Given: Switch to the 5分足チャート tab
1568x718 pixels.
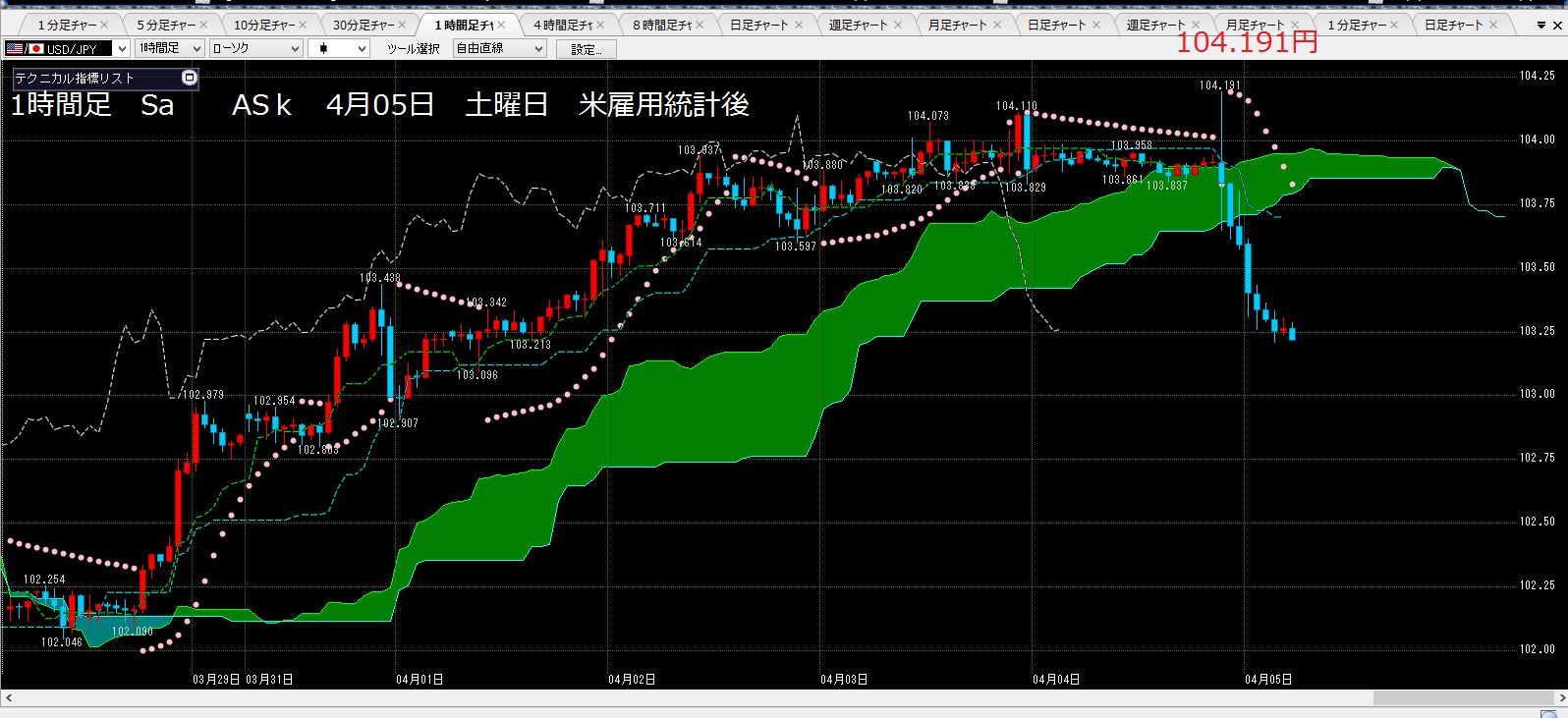Looking at the screenshot, I should [x=166, y=25].
